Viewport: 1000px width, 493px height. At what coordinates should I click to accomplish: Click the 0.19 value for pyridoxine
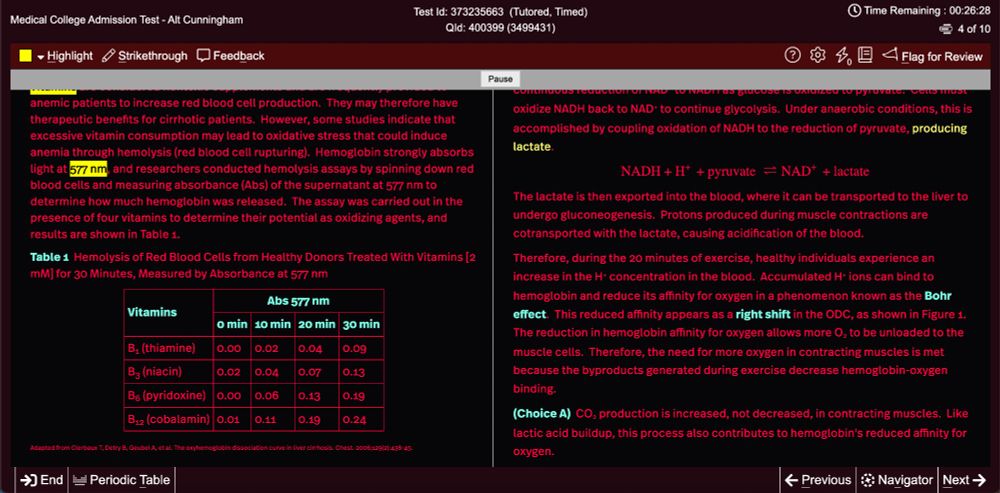coord(354,395)
